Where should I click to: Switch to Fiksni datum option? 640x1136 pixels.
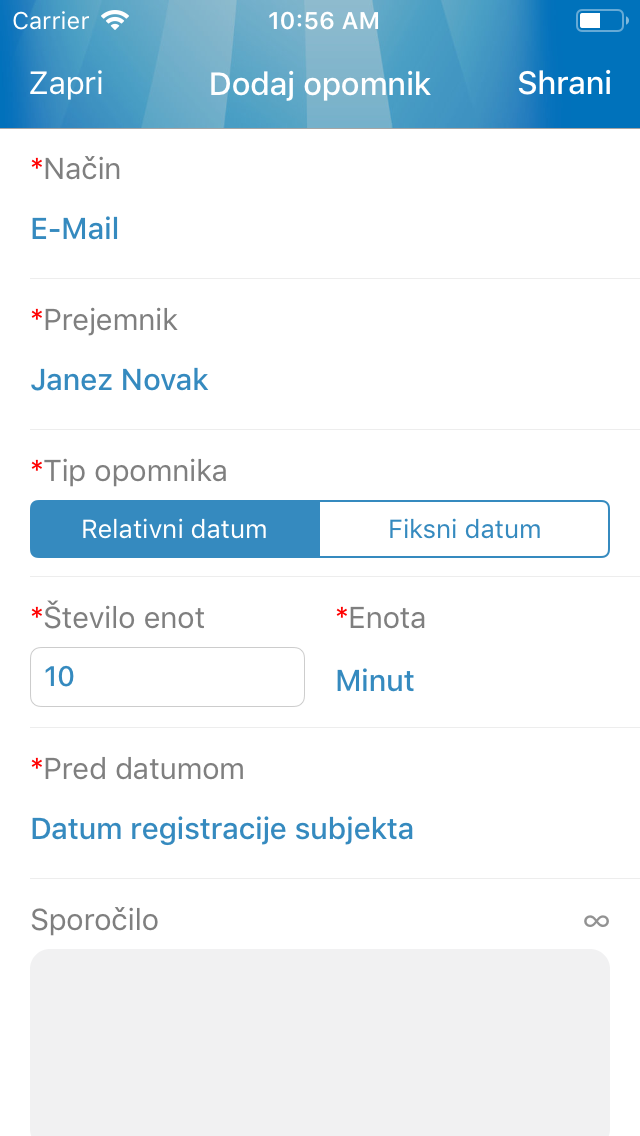pos(464,529)
